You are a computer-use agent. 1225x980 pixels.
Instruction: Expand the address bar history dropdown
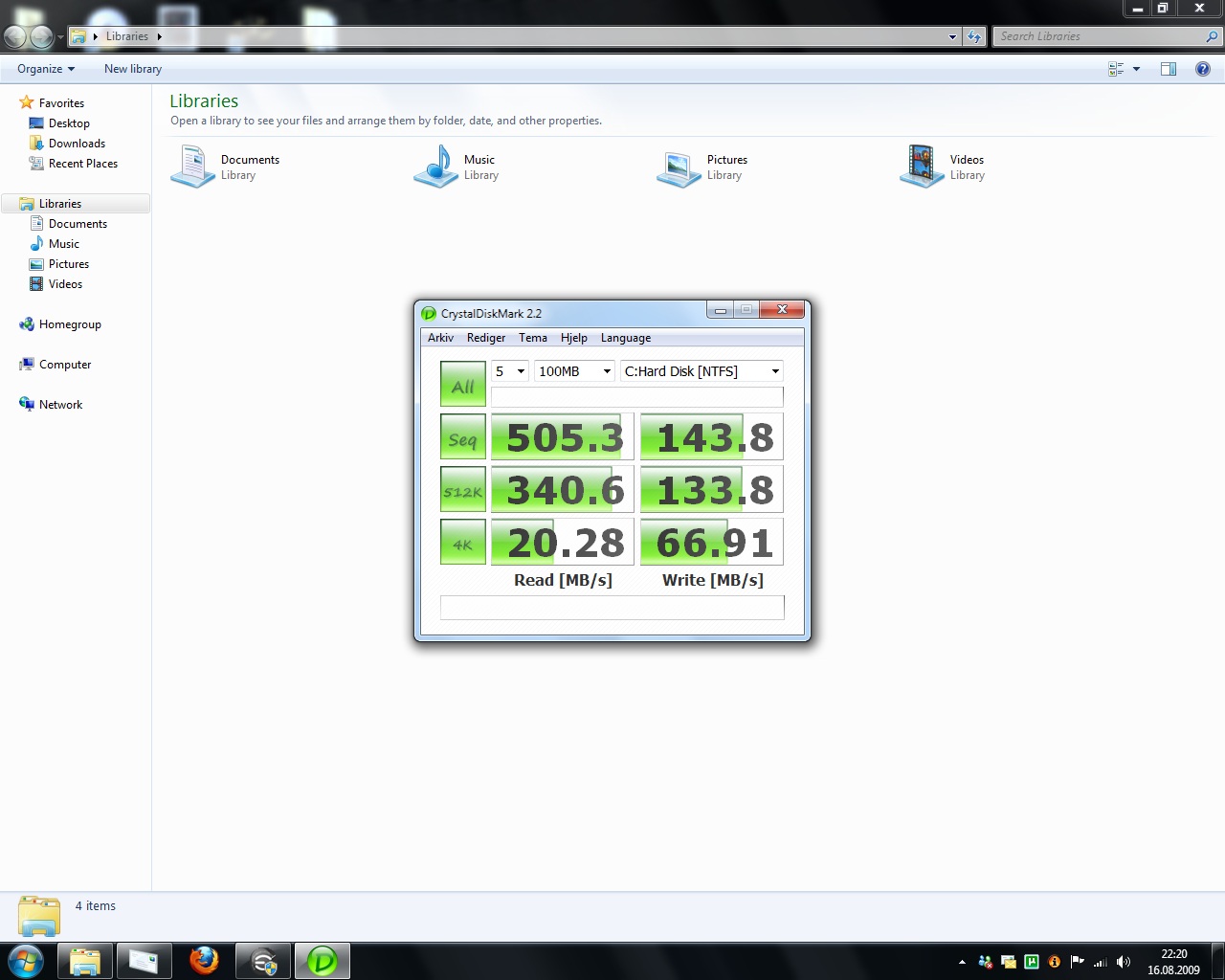[x=952, y=36]
